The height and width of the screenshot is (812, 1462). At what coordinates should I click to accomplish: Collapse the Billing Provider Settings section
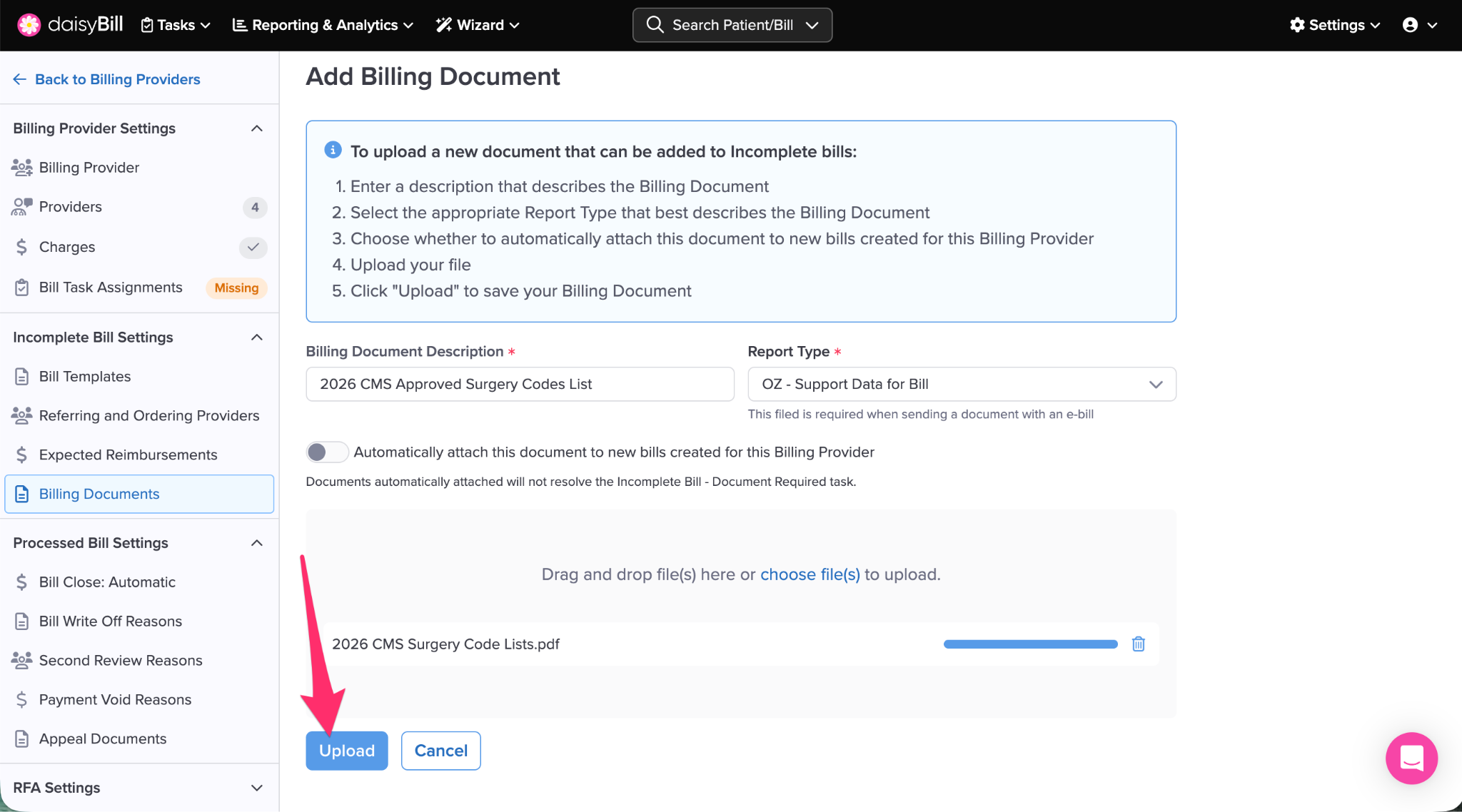tap(257, 128)
